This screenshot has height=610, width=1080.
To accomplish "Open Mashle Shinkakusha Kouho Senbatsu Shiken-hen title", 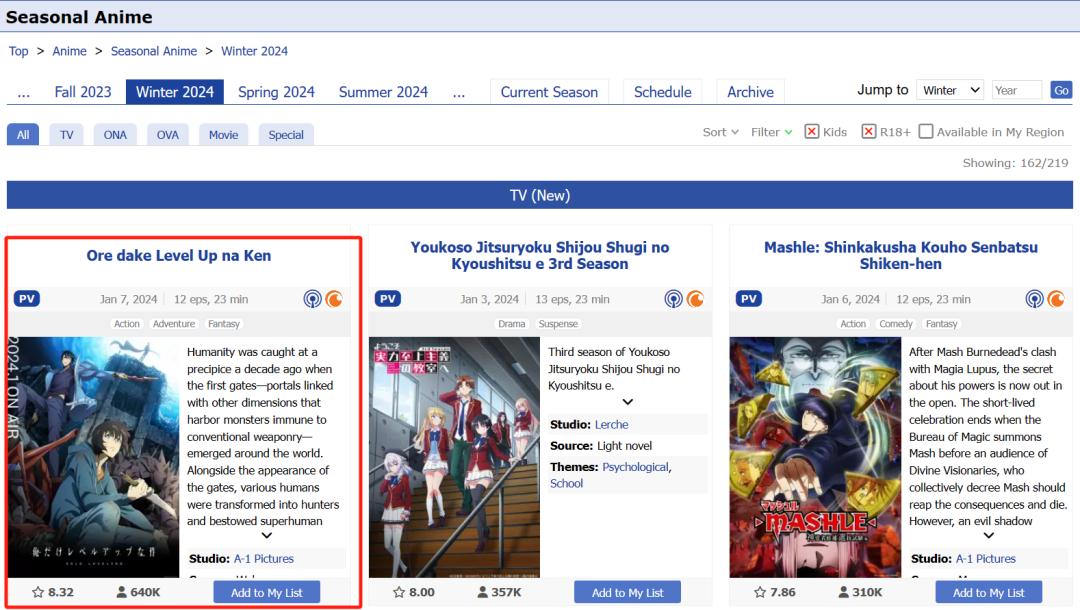I will click(900, 255).
